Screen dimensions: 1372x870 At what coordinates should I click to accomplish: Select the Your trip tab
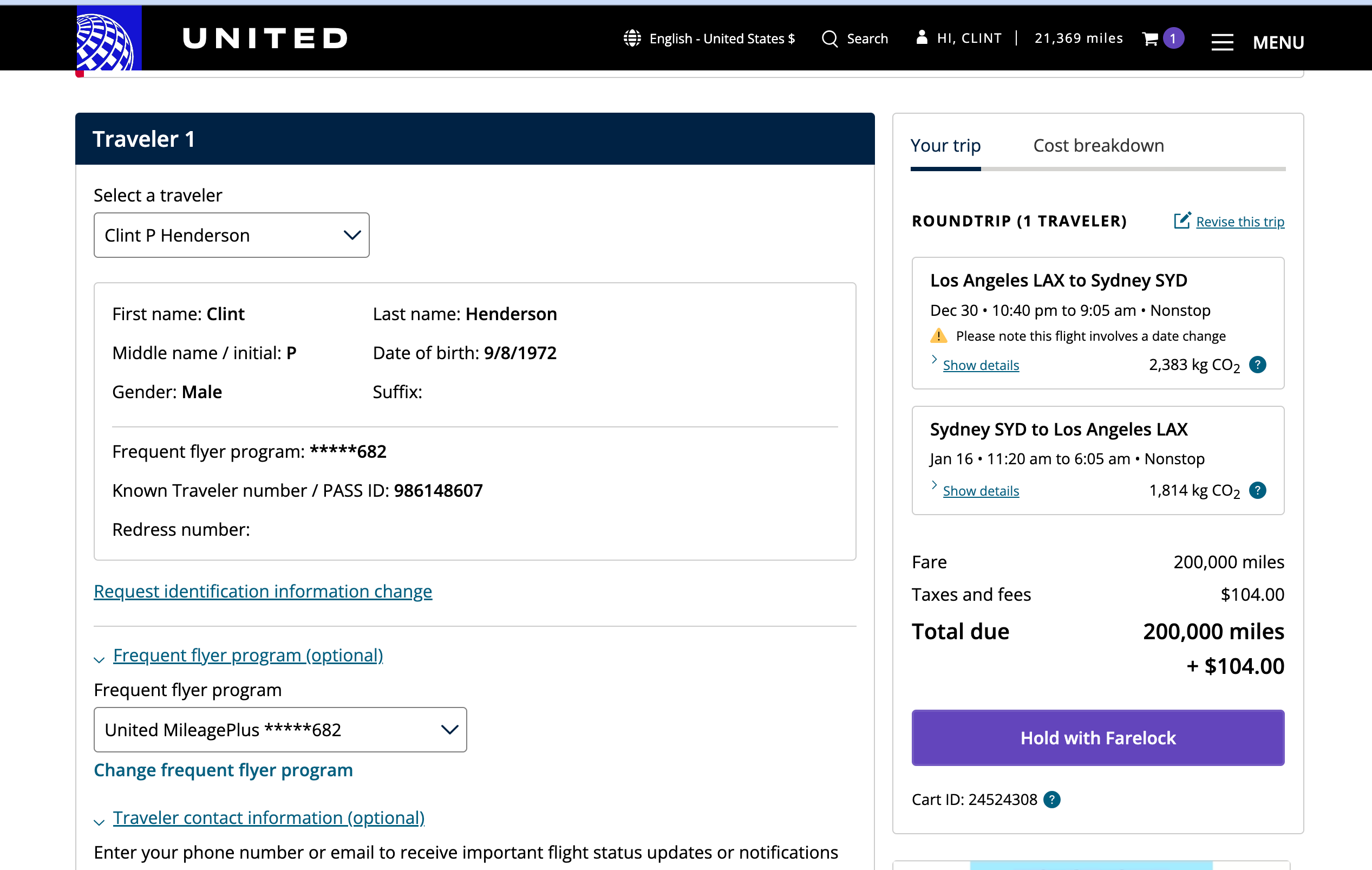[945, 146]
